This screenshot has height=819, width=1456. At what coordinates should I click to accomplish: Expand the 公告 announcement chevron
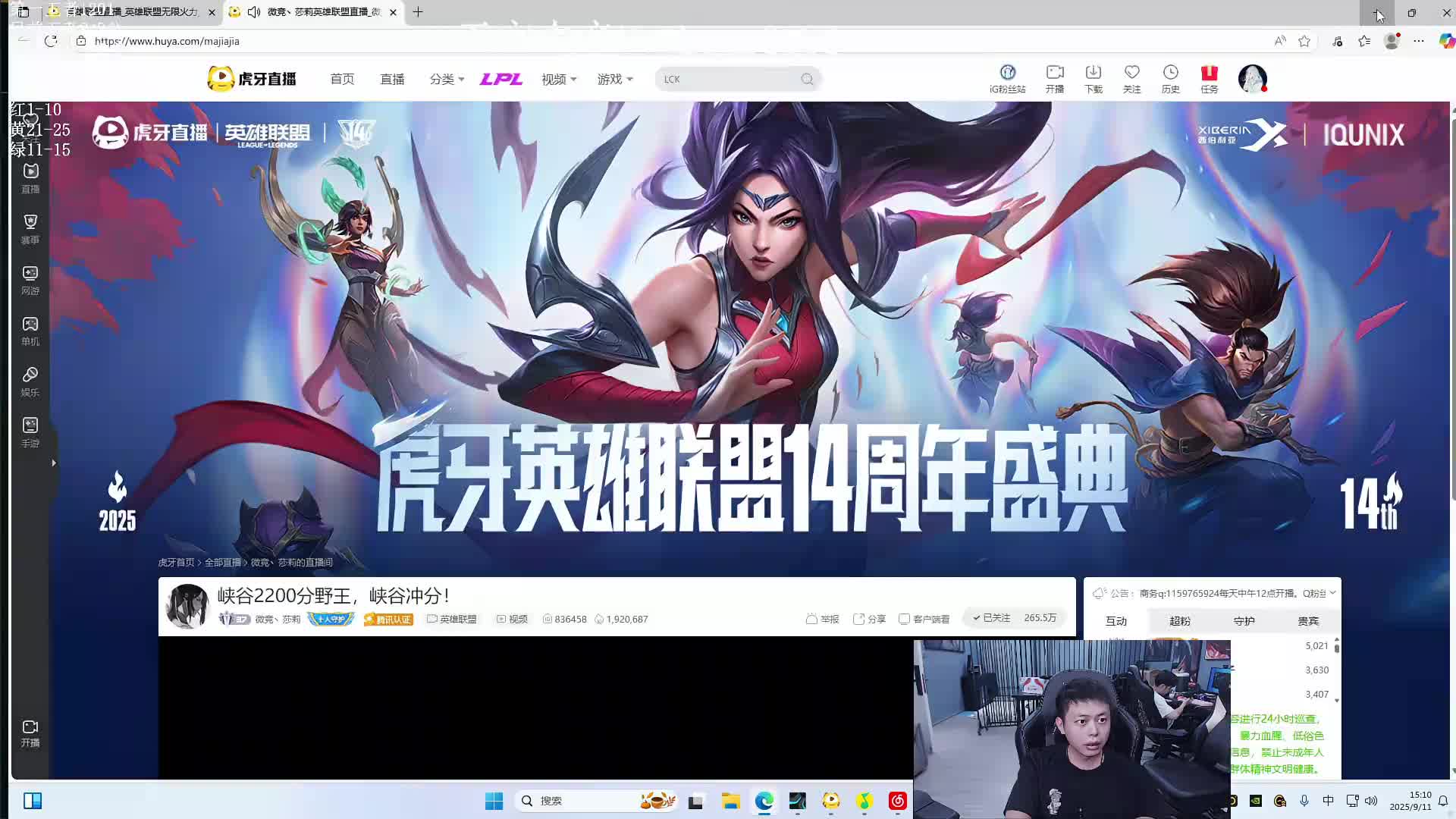click(x=1332, y=592)
